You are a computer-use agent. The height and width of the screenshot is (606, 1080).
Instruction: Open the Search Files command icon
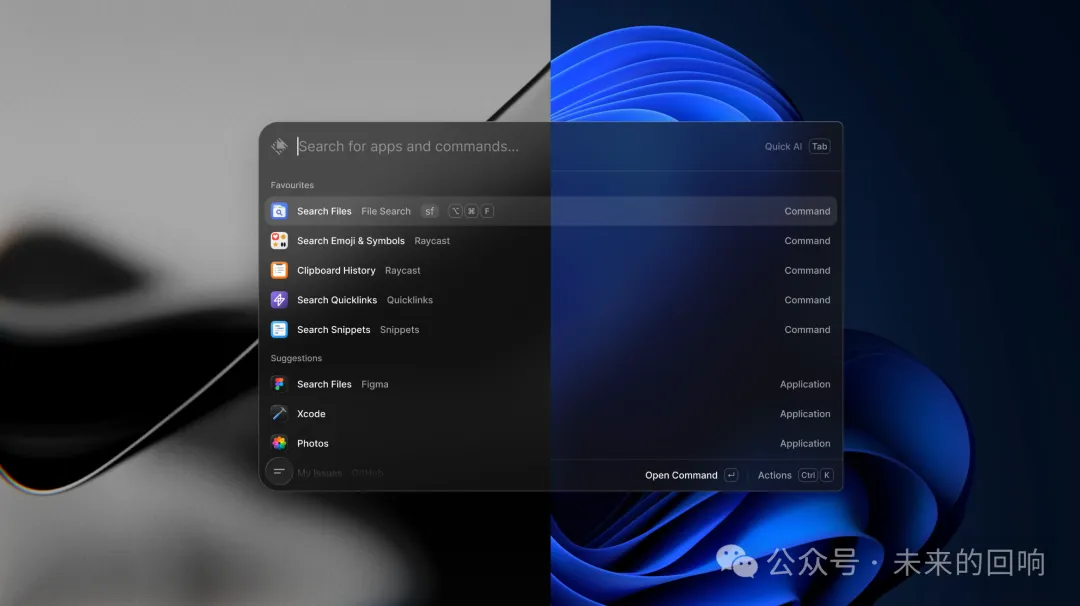pyautogui.click(x=279, y=211)
